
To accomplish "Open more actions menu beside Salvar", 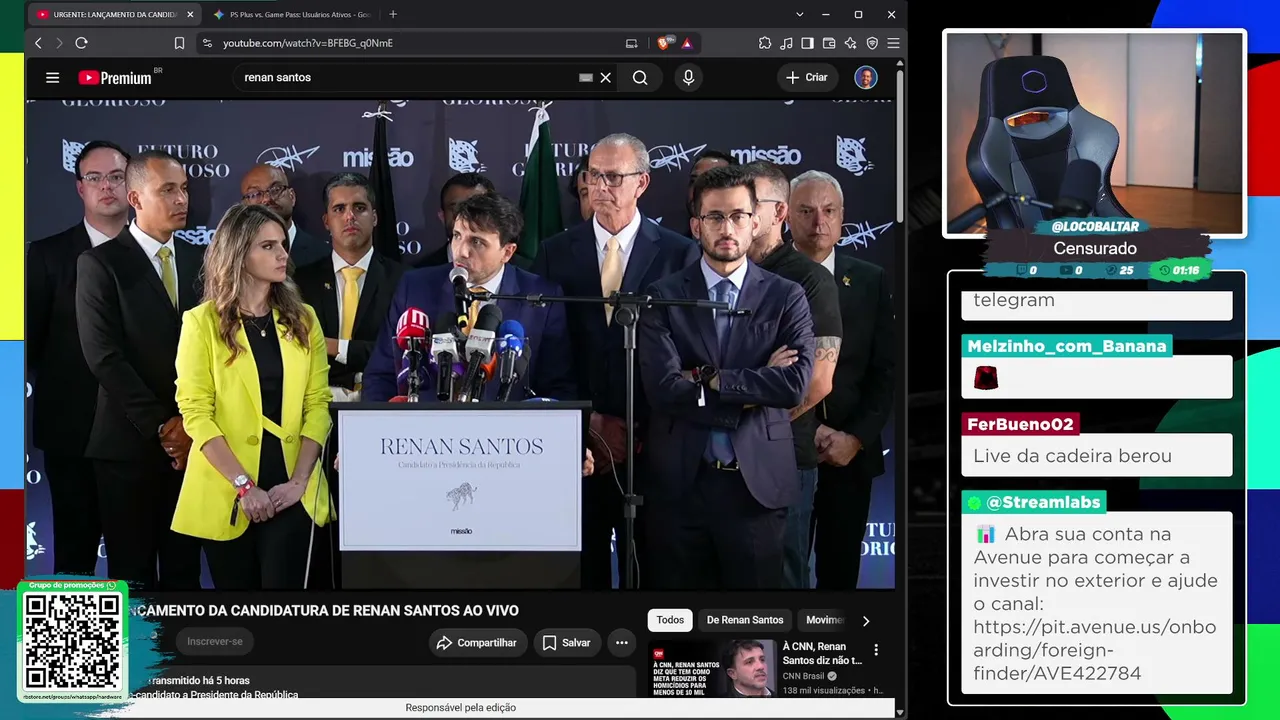I will (622, 642).
